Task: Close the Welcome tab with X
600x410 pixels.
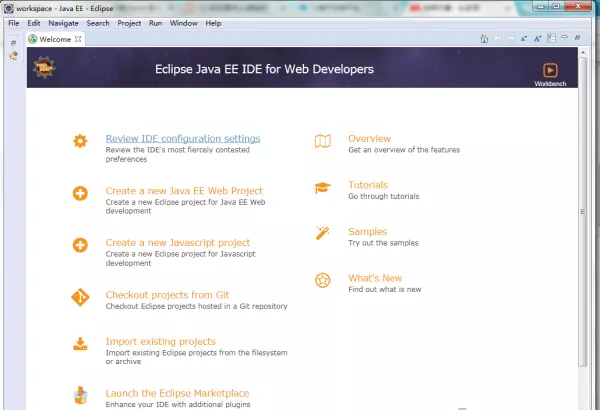Action: pos(78,39)
